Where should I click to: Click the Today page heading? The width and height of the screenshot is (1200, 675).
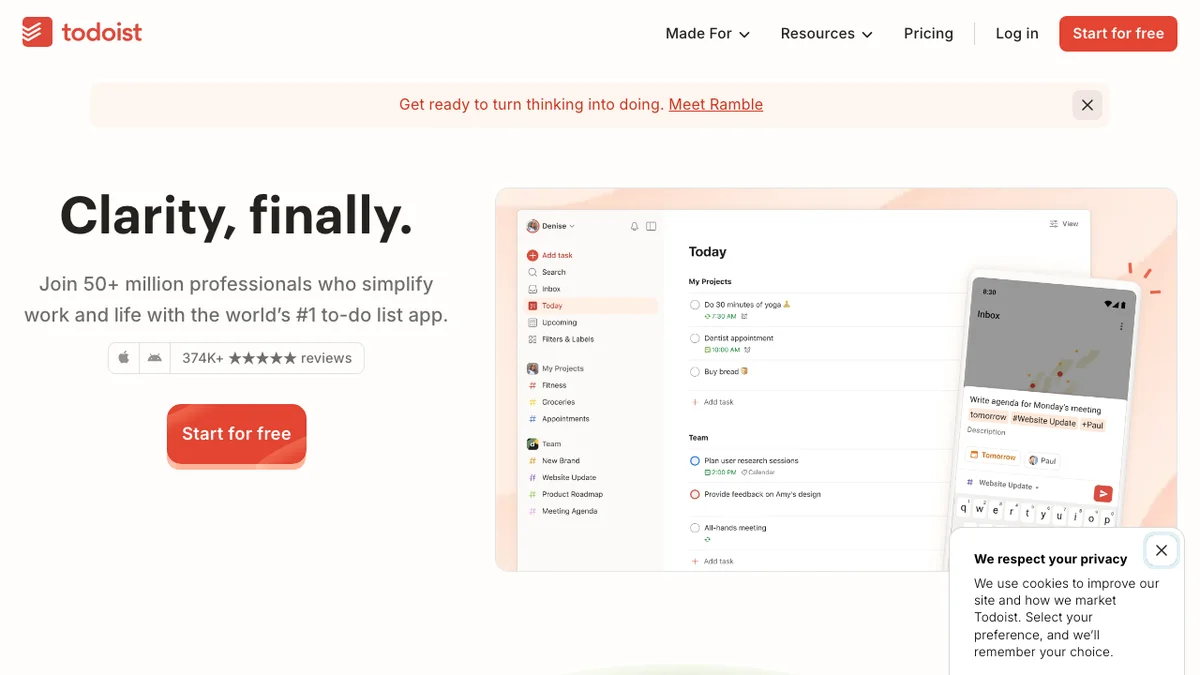click(x=708, y=252)
